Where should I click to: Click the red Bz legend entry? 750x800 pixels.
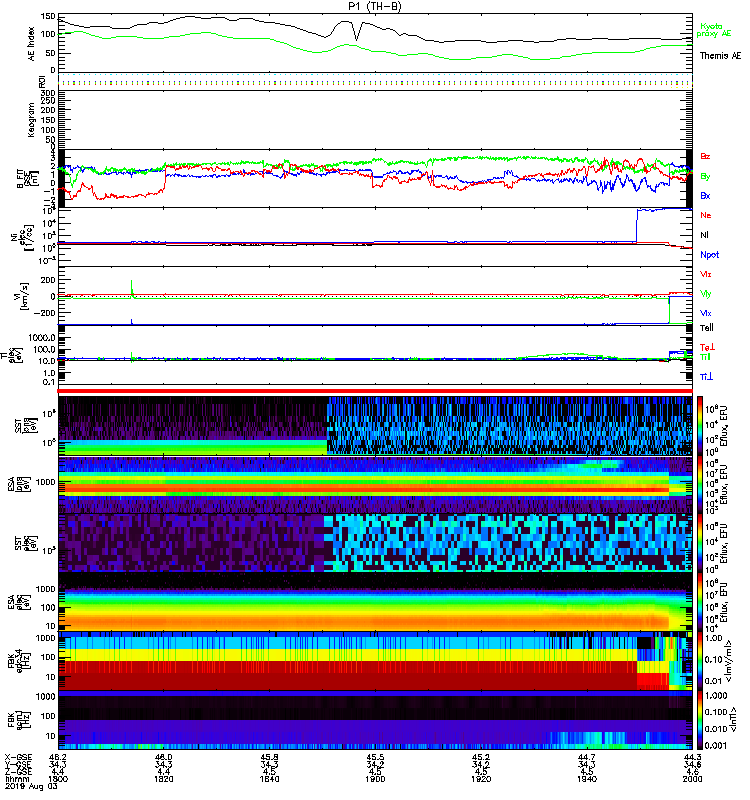click(706, 157)
